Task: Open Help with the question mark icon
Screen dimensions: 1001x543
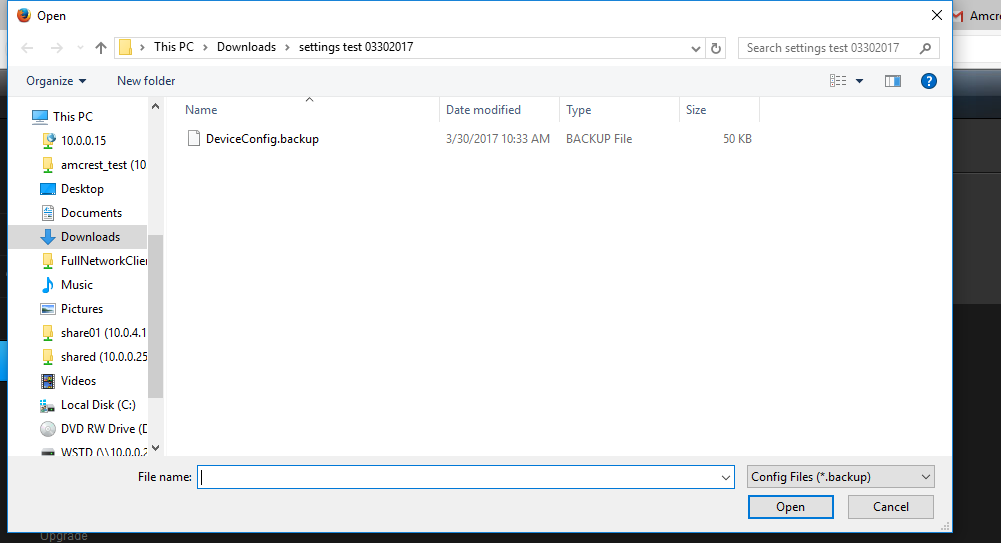Action: pos(929,81)
